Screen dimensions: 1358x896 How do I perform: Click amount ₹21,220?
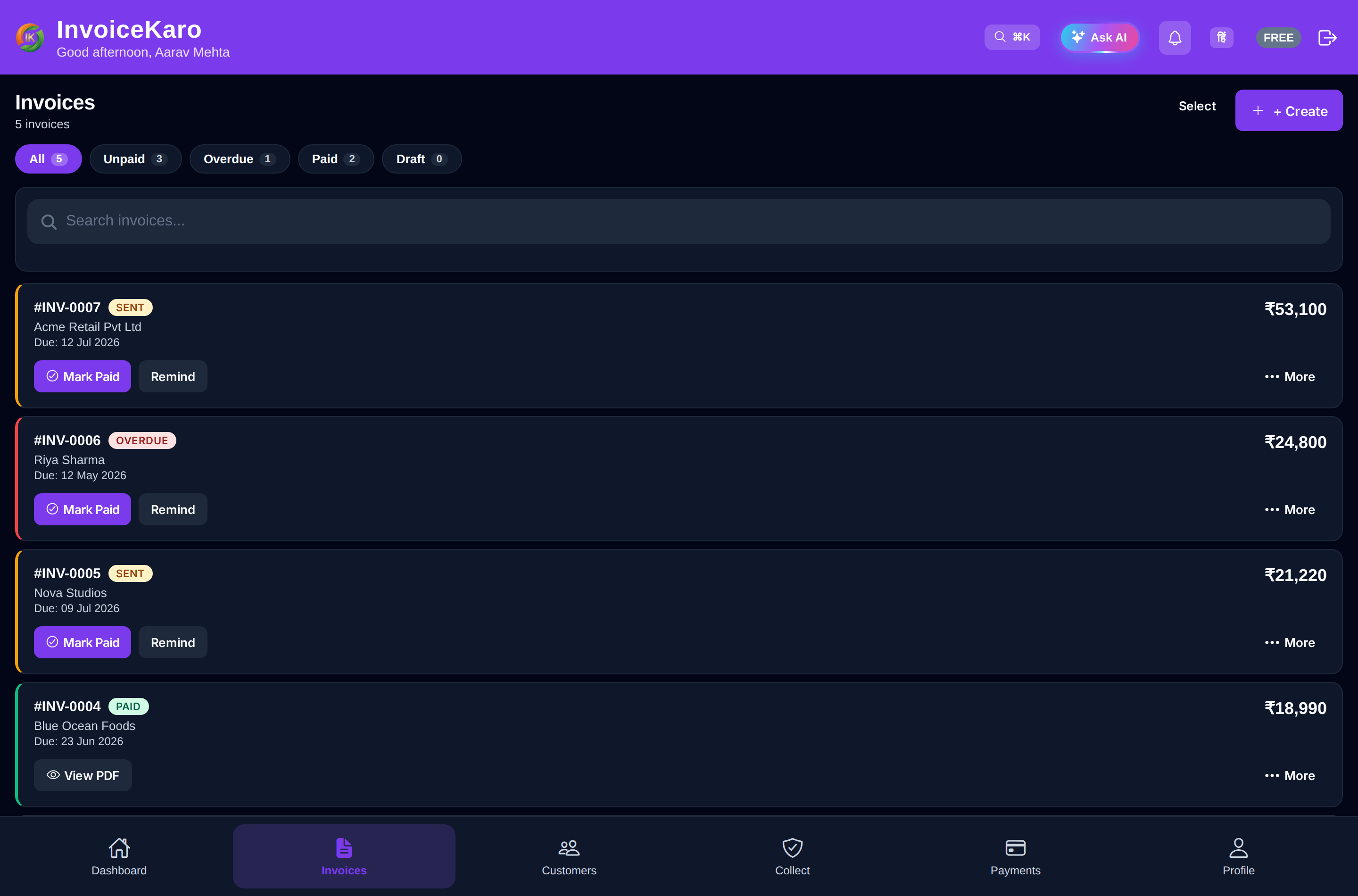click(x=1295, y=575)
